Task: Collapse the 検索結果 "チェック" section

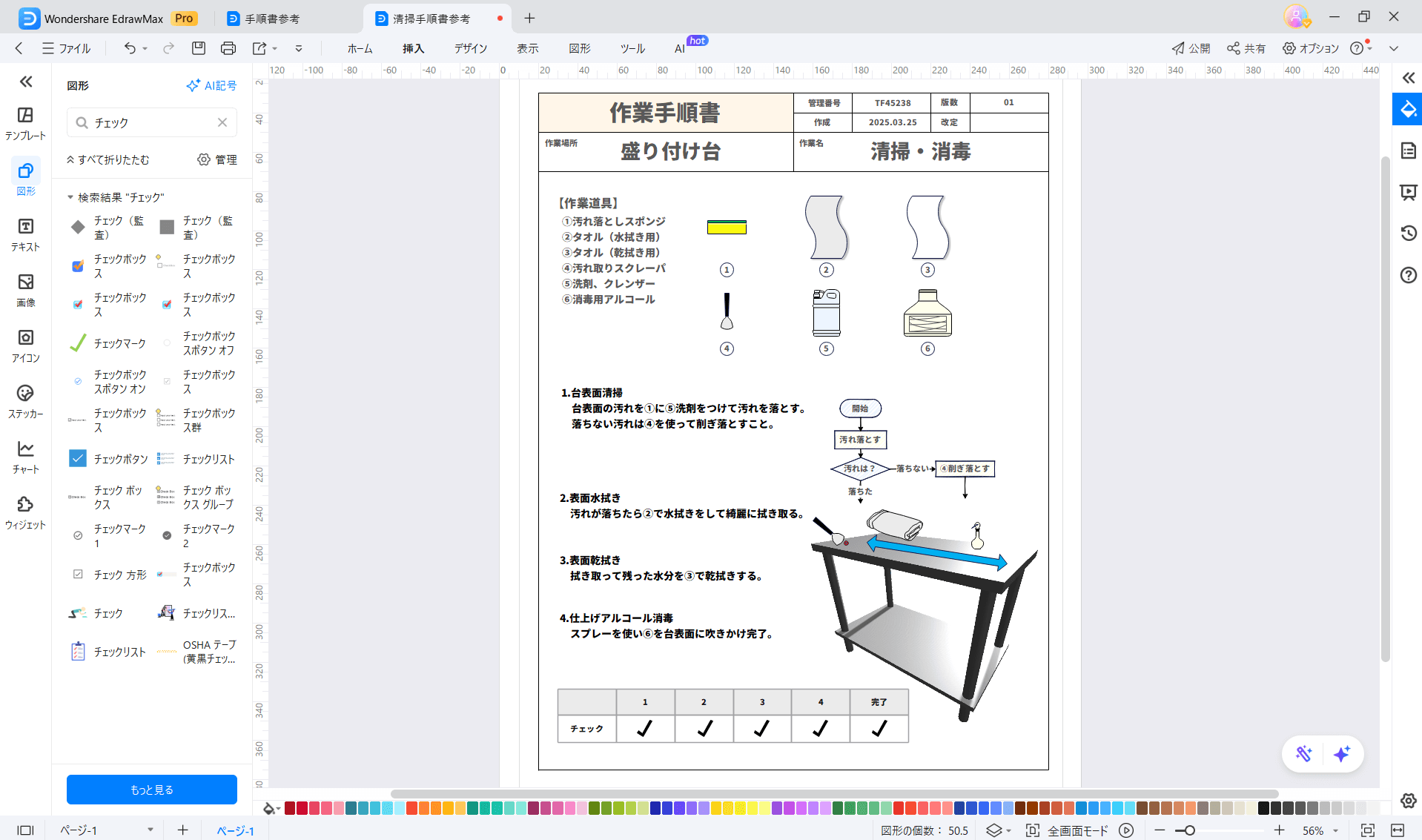Action: (x=70, y=197)
